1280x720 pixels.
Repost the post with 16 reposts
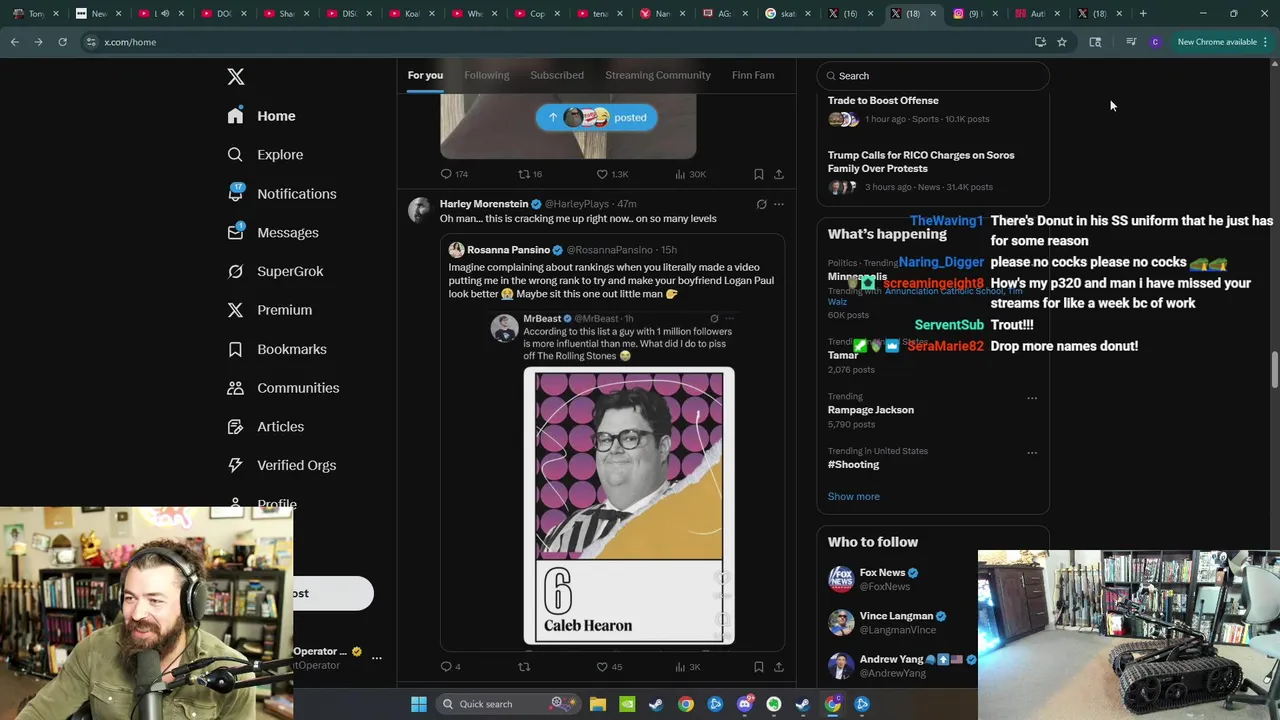pos(530,174)
